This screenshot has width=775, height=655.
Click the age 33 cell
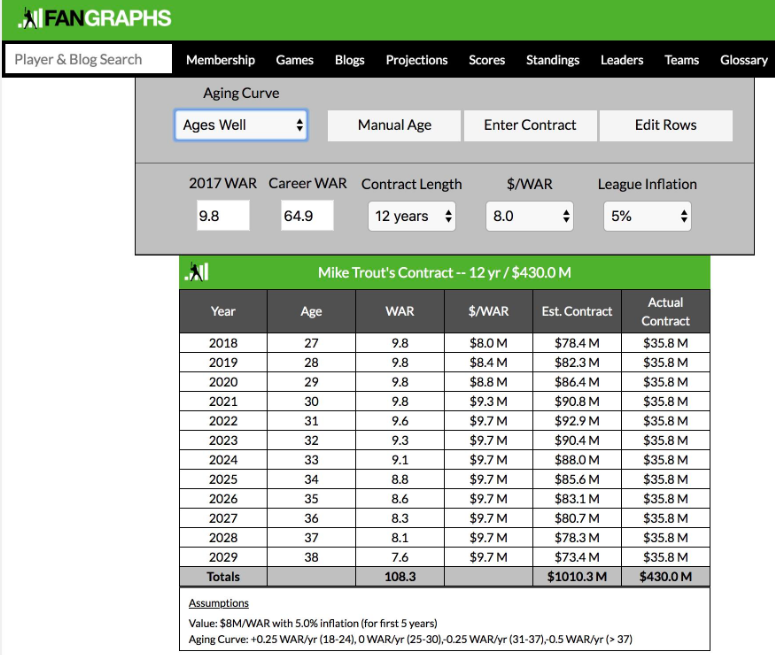coord(311,460)
